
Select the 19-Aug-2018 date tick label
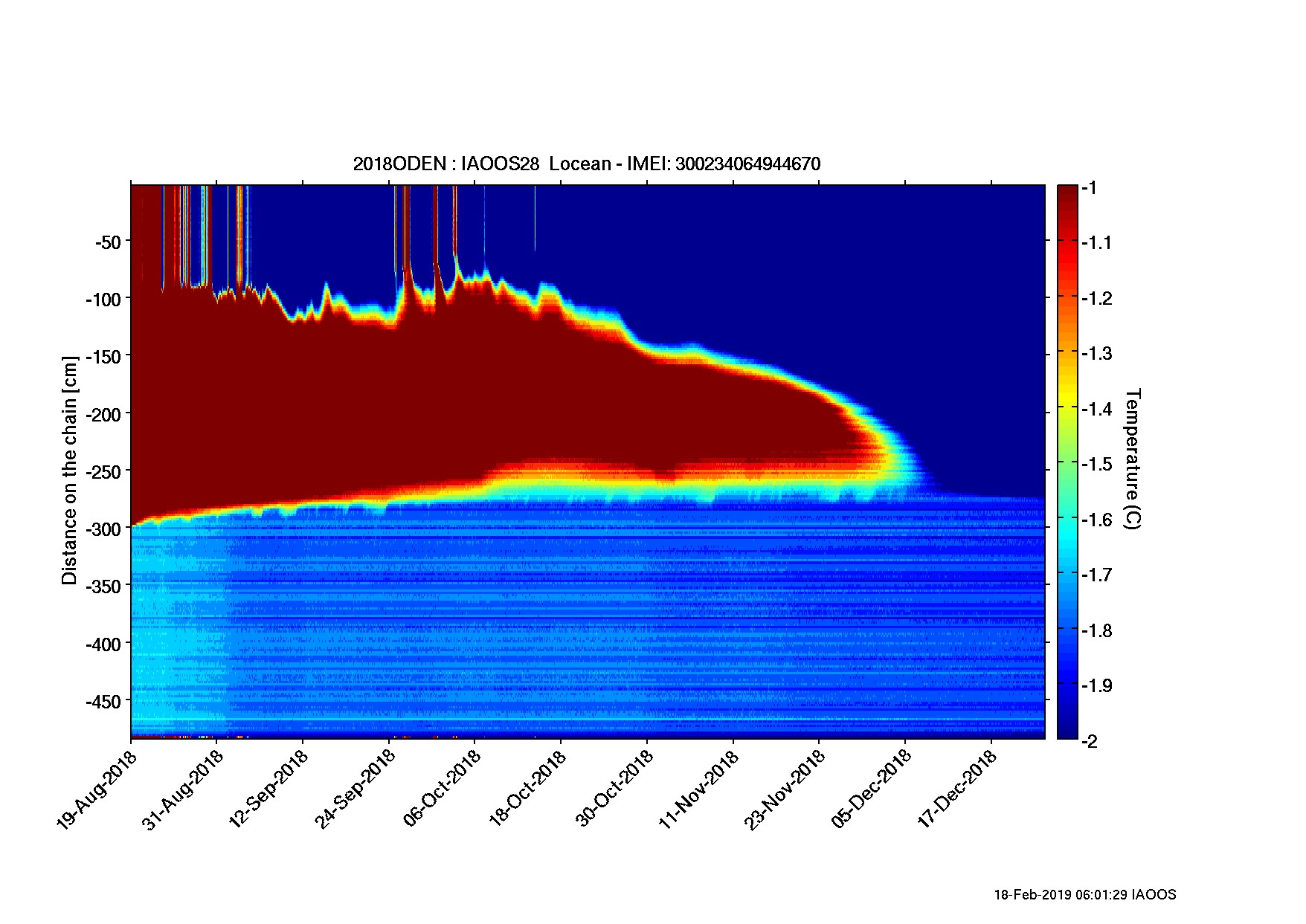97,789
